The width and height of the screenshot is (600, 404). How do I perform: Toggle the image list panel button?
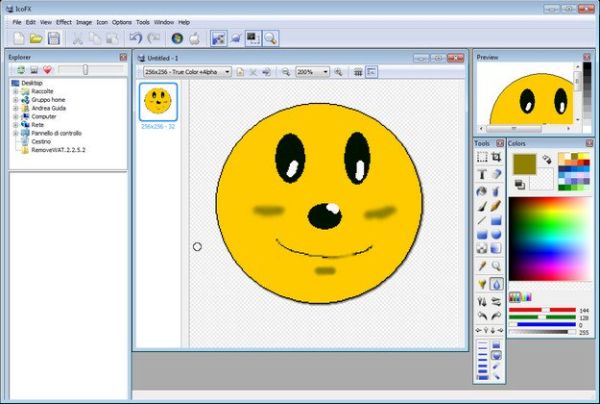[371, 72]
